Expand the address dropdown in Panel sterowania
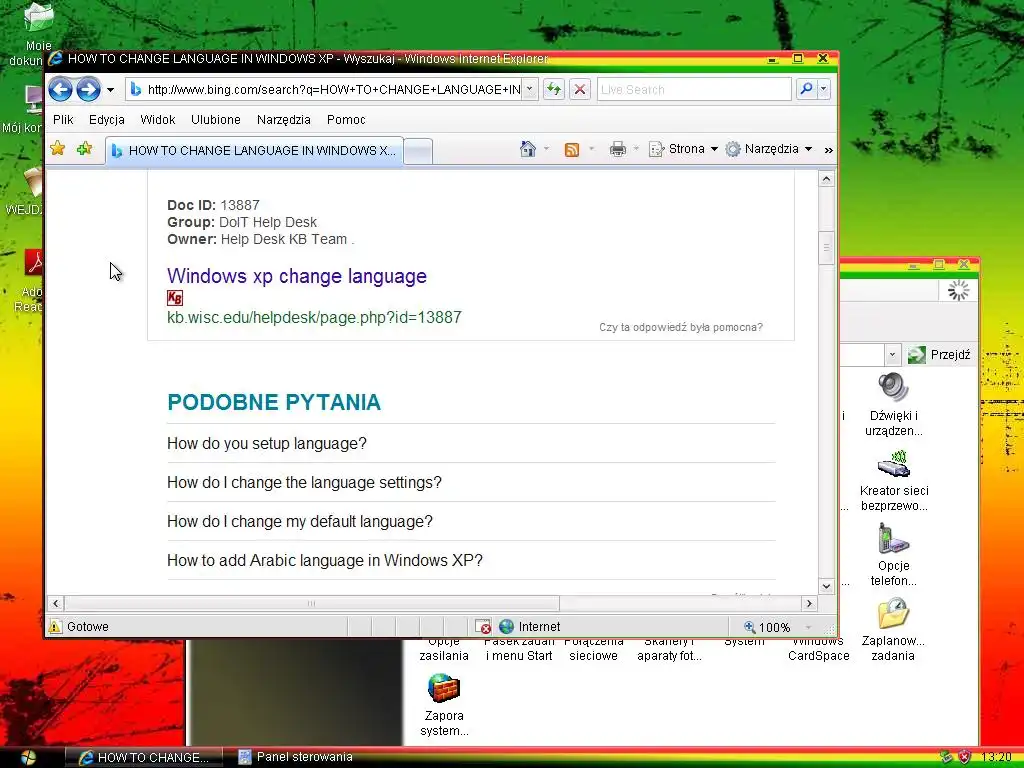1024x768 pixels. pos(892,355)
